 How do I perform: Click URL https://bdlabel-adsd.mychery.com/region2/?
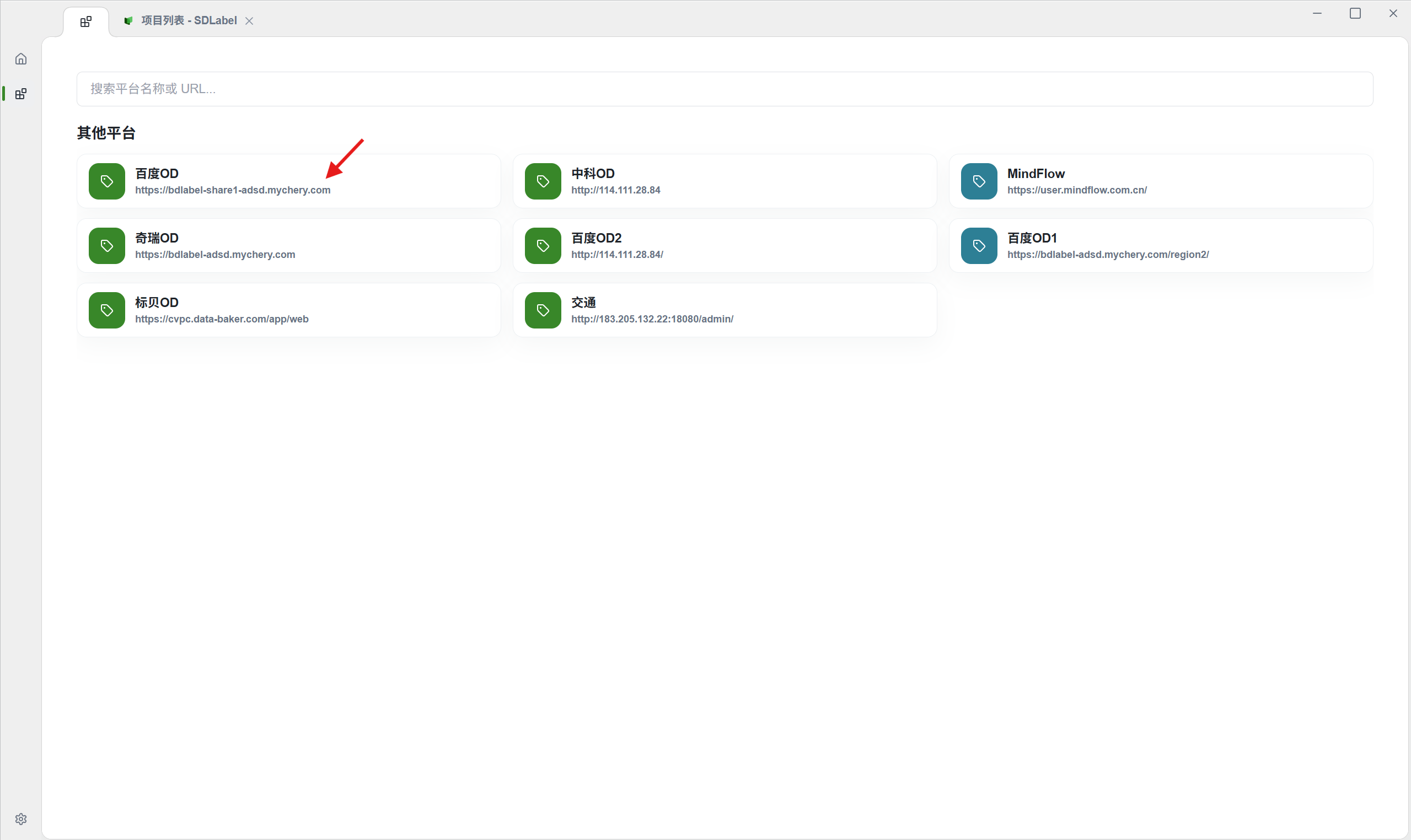click(1108, 255)
